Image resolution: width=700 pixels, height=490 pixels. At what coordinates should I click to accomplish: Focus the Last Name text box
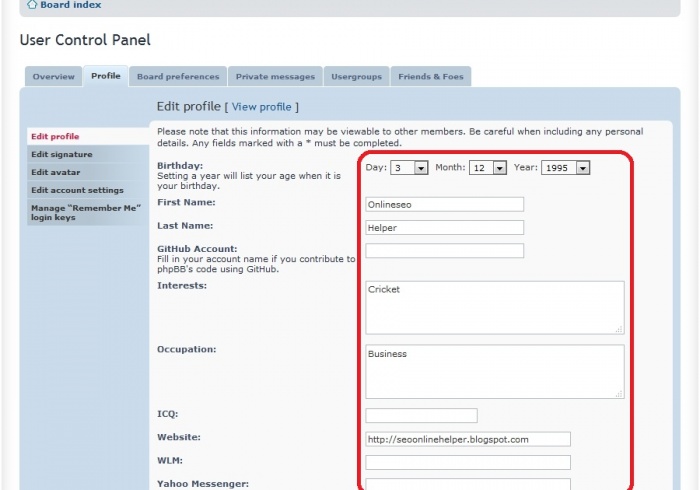(444, 227)
